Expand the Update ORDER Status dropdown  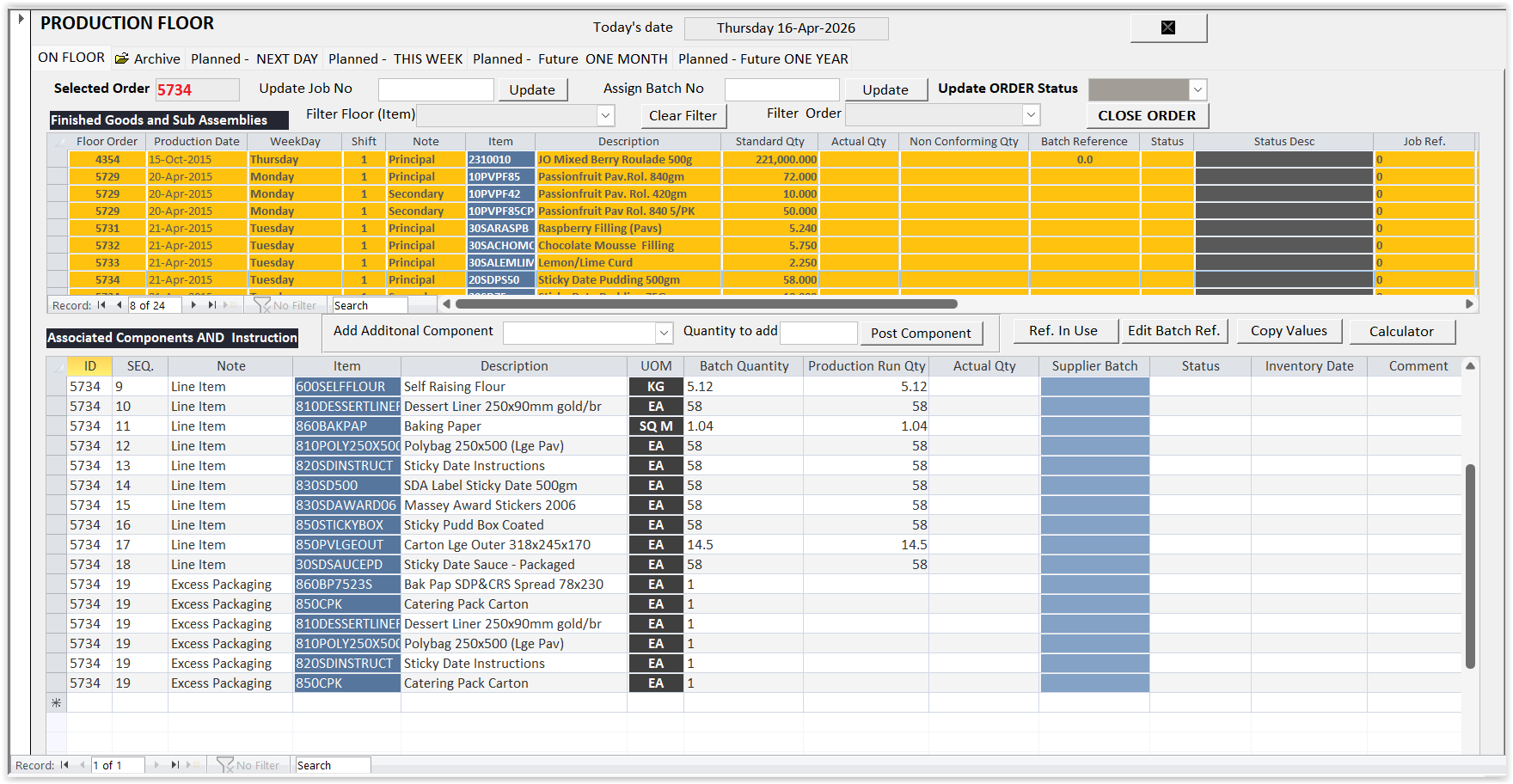1198,89
